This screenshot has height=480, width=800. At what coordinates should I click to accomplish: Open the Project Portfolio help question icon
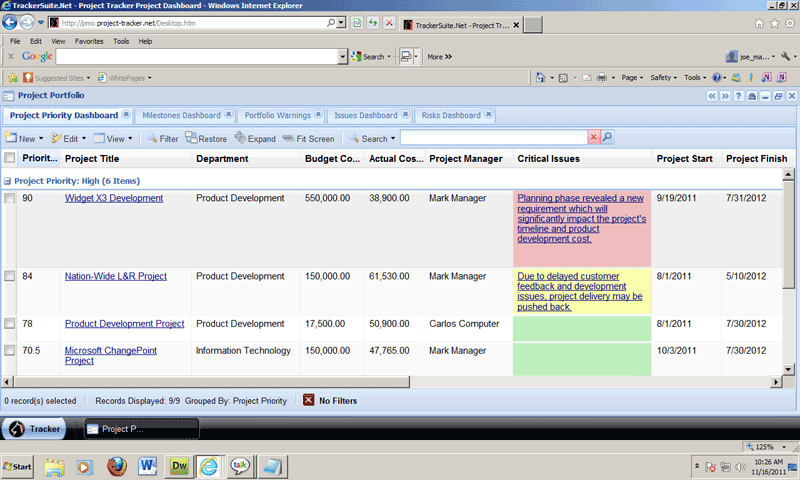(738, 96)
